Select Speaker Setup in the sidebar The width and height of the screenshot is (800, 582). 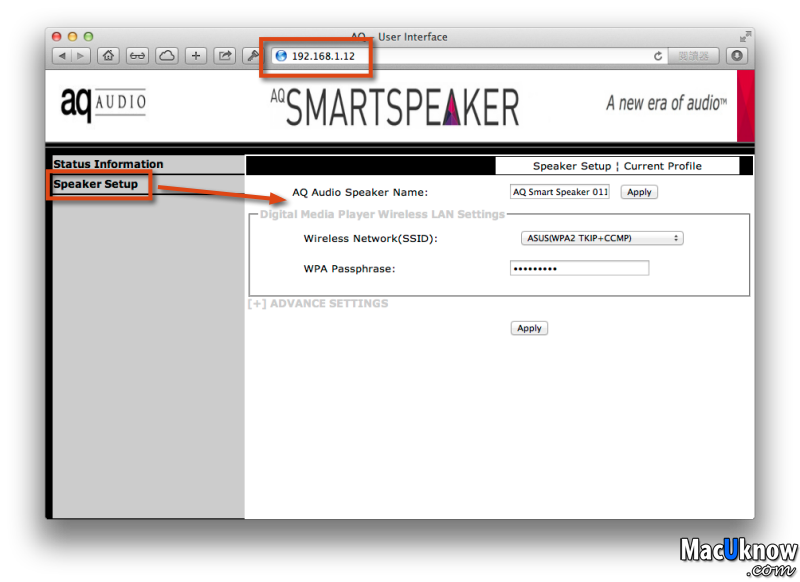point(96,184)
